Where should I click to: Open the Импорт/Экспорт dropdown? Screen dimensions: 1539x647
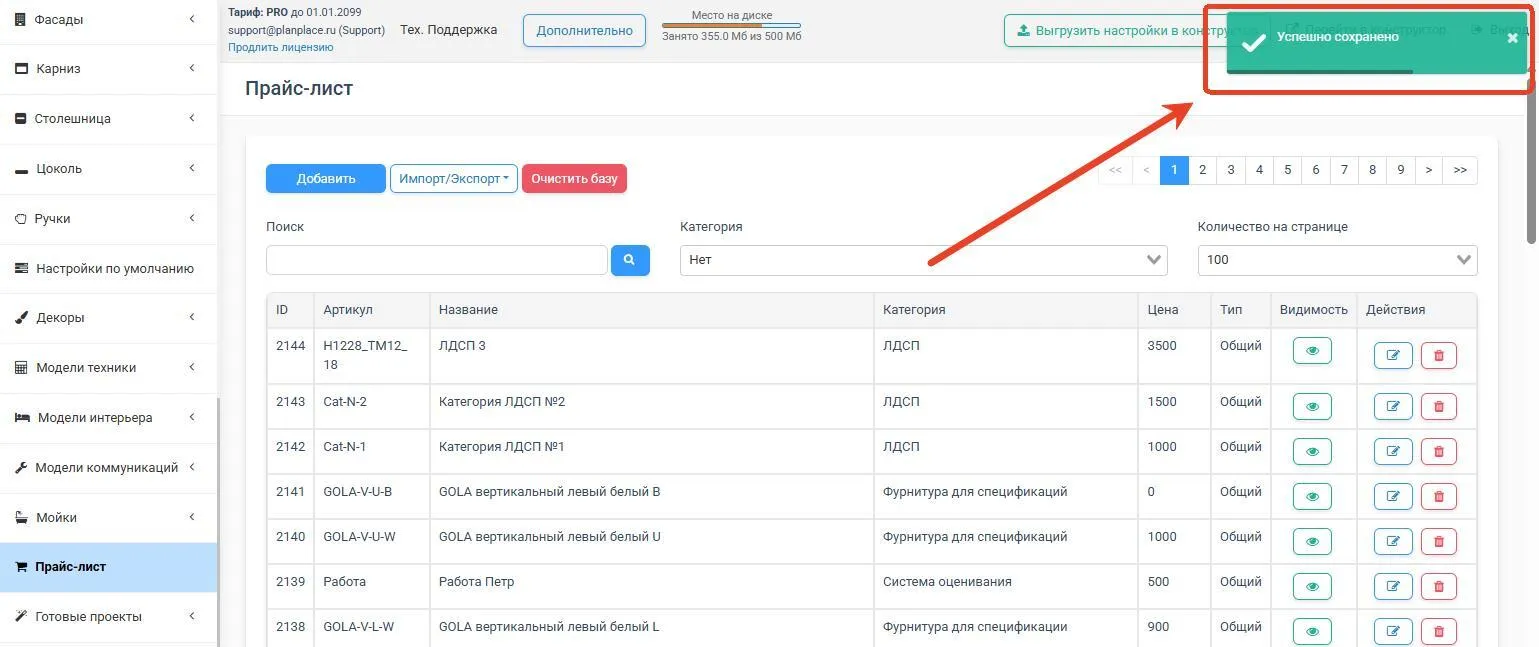454,178
